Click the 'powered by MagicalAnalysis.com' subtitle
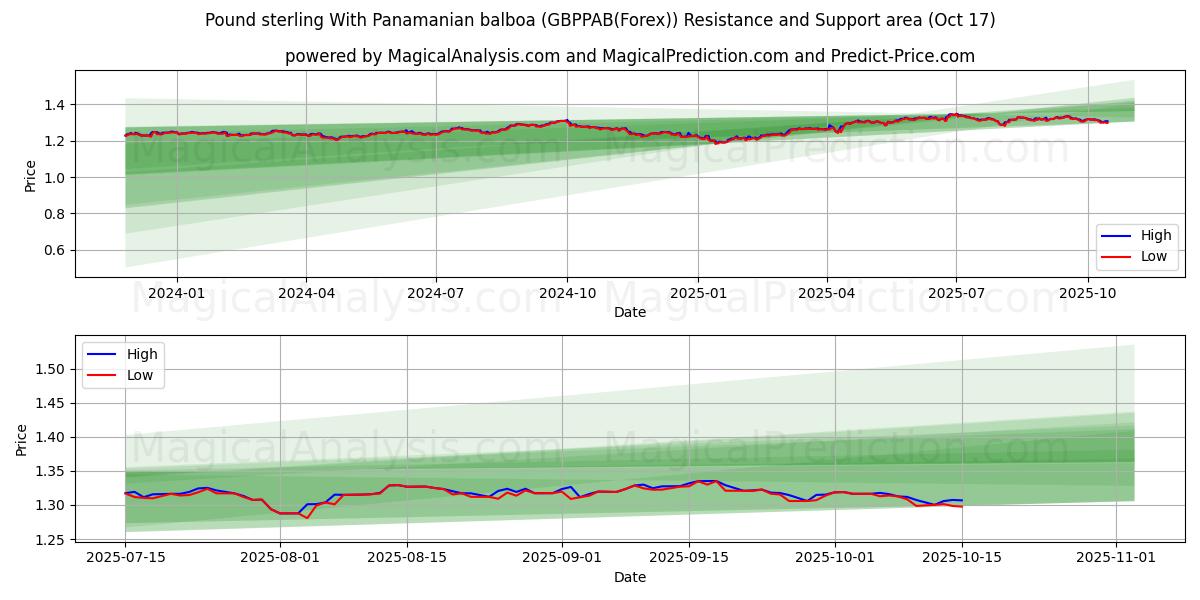The width and height of the screenshot is (1200, 600). tap(630, 56)
